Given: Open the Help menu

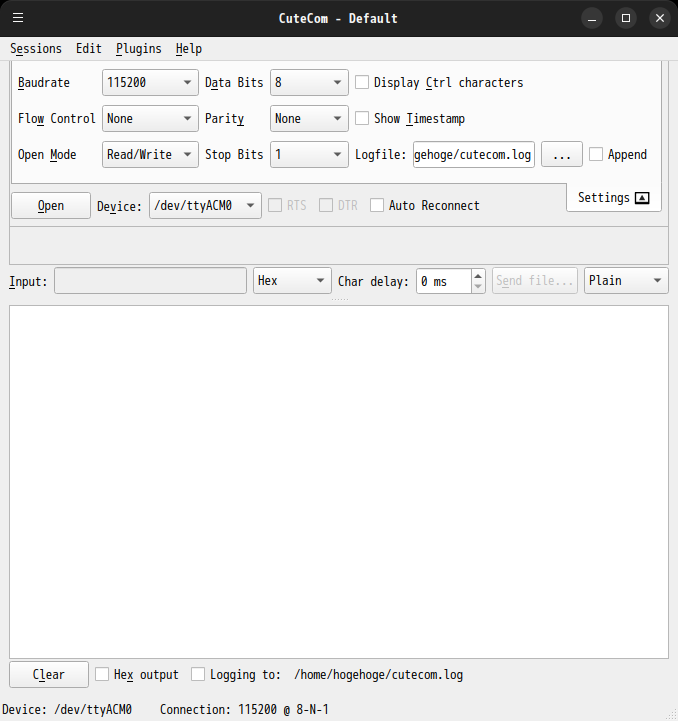Looking at the screenshot, I should coord(189,48).
